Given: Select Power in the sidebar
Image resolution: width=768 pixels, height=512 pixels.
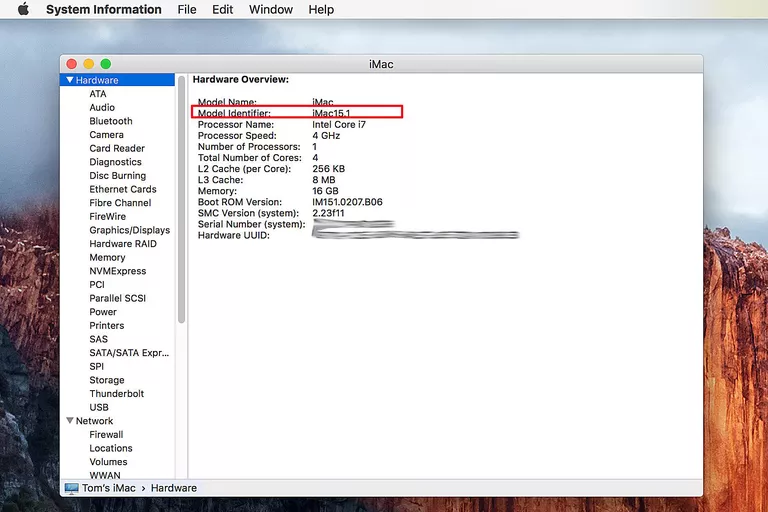Looking at the screenshot, I should pyautogui.click(x=103, y=312).
